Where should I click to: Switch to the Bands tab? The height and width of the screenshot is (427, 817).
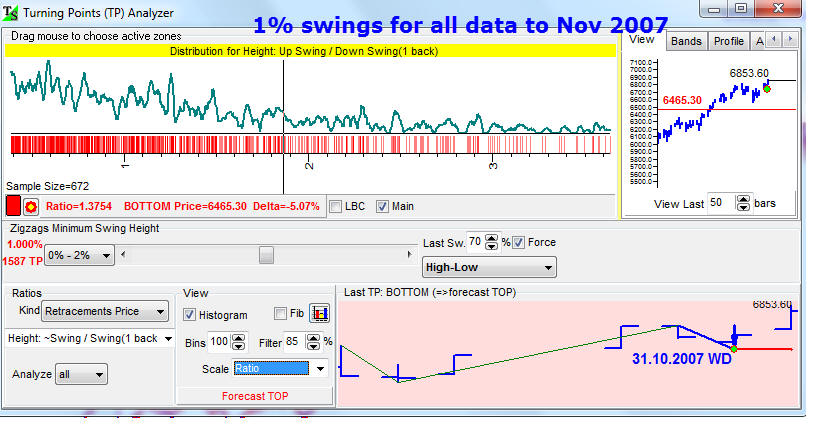pyautogui.click(x=686, y=41)
